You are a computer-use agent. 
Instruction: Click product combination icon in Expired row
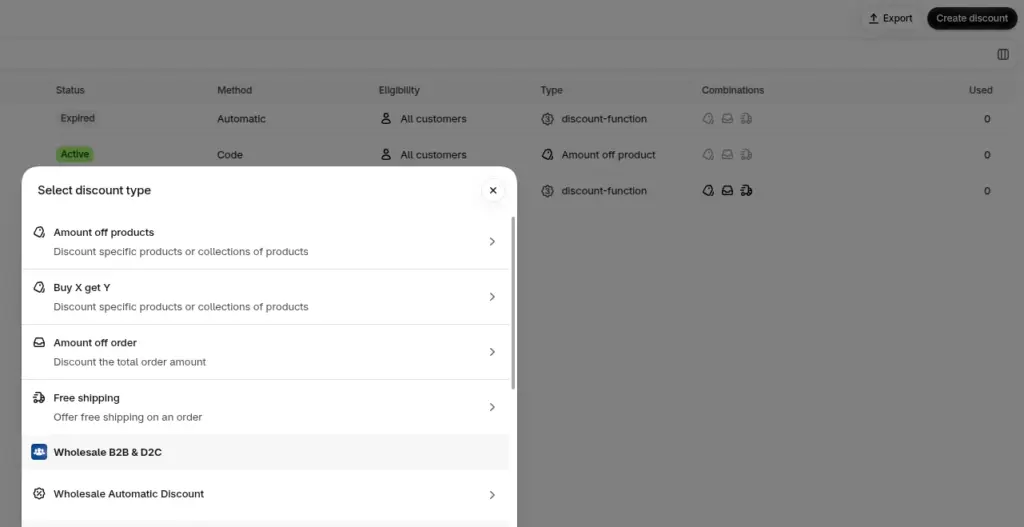click(708, 119)
